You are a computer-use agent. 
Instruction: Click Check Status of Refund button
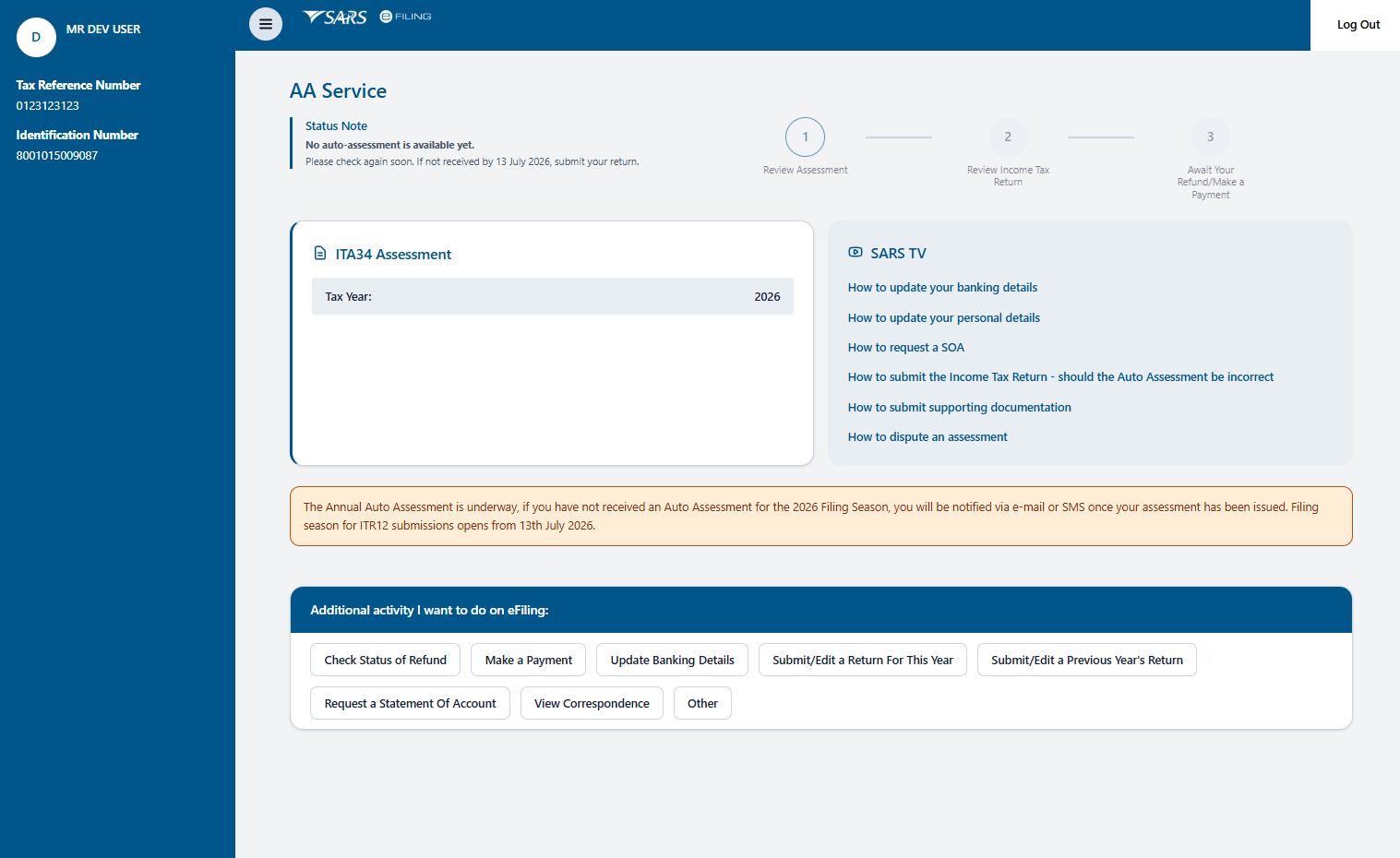click(385, 660)
